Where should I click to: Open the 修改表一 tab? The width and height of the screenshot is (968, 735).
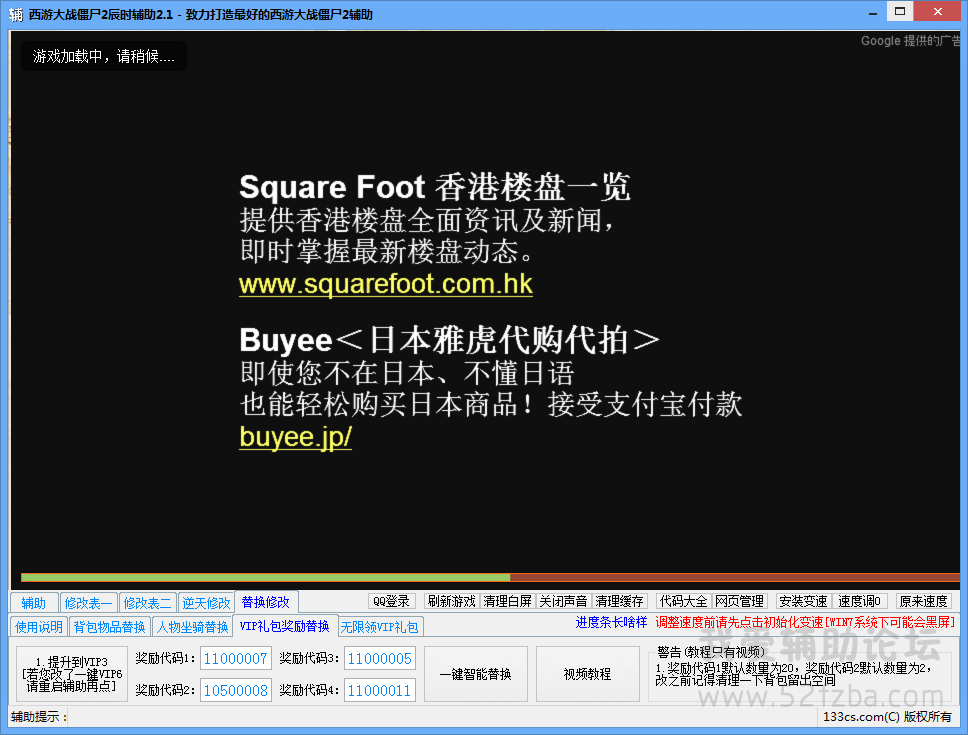[88, 602]
